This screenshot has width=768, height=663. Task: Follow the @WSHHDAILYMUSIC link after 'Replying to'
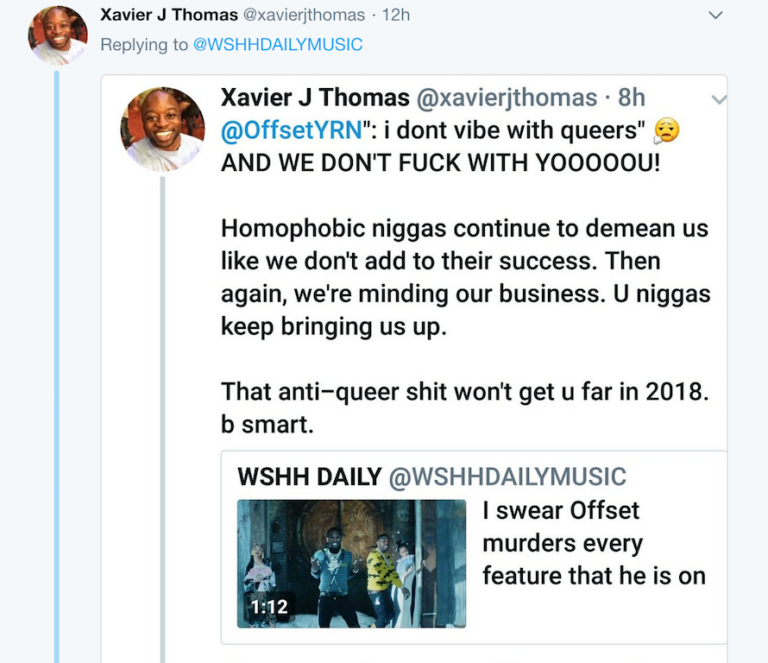(277, 45)
